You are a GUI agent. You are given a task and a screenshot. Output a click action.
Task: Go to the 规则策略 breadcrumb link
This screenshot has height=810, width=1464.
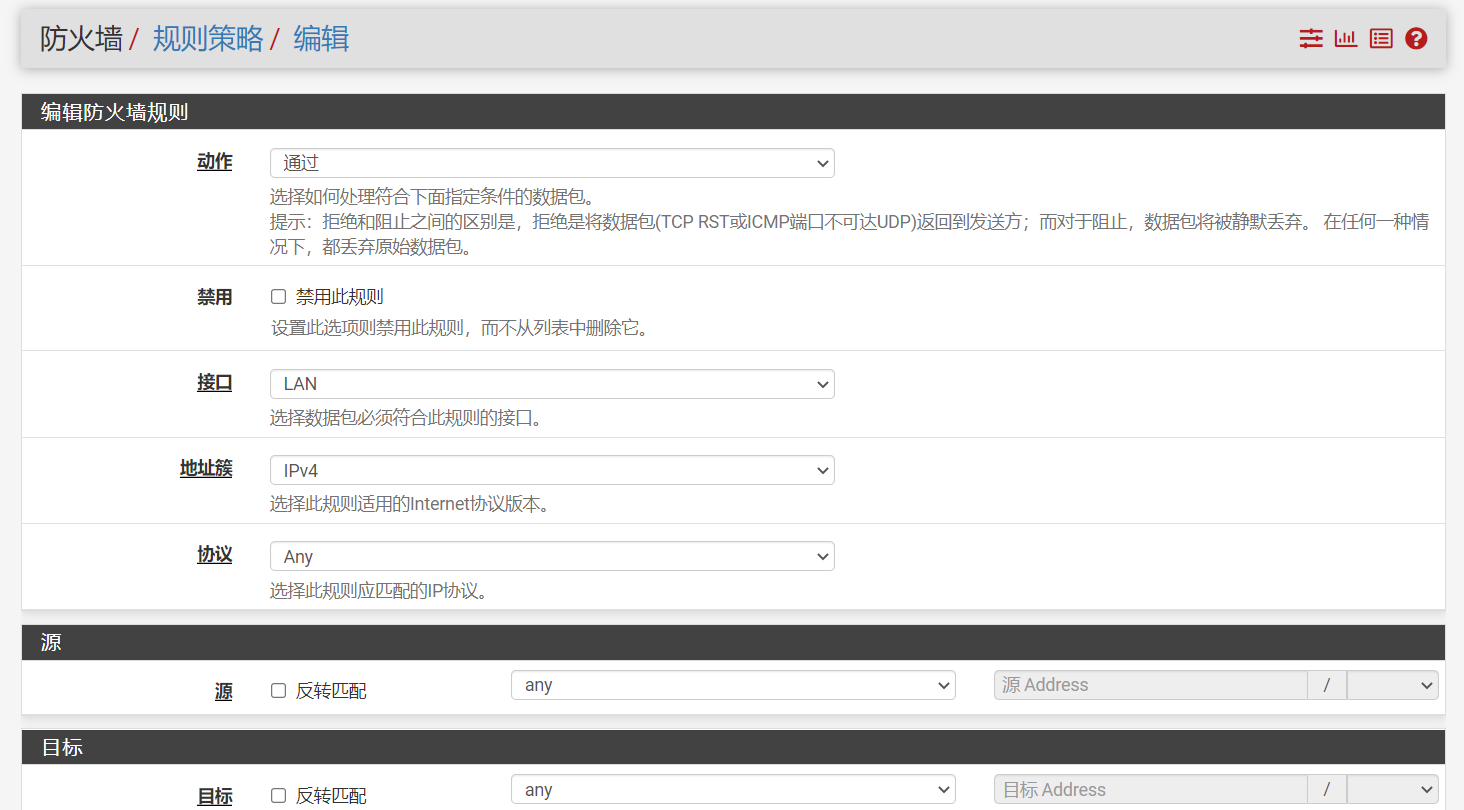tap(208, 39)
